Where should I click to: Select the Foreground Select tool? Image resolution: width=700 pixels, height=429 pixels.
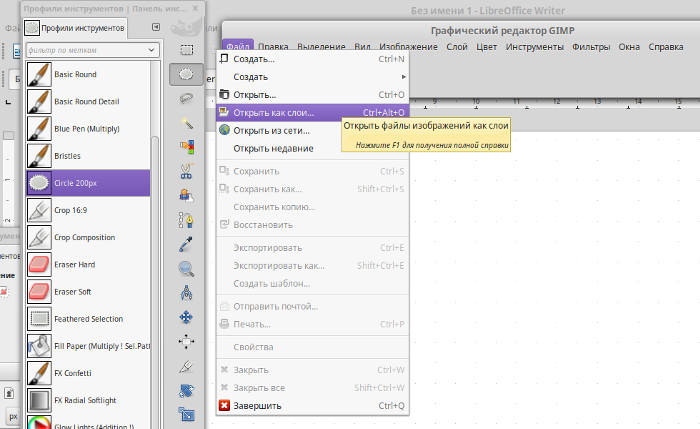tap(187, 195)
